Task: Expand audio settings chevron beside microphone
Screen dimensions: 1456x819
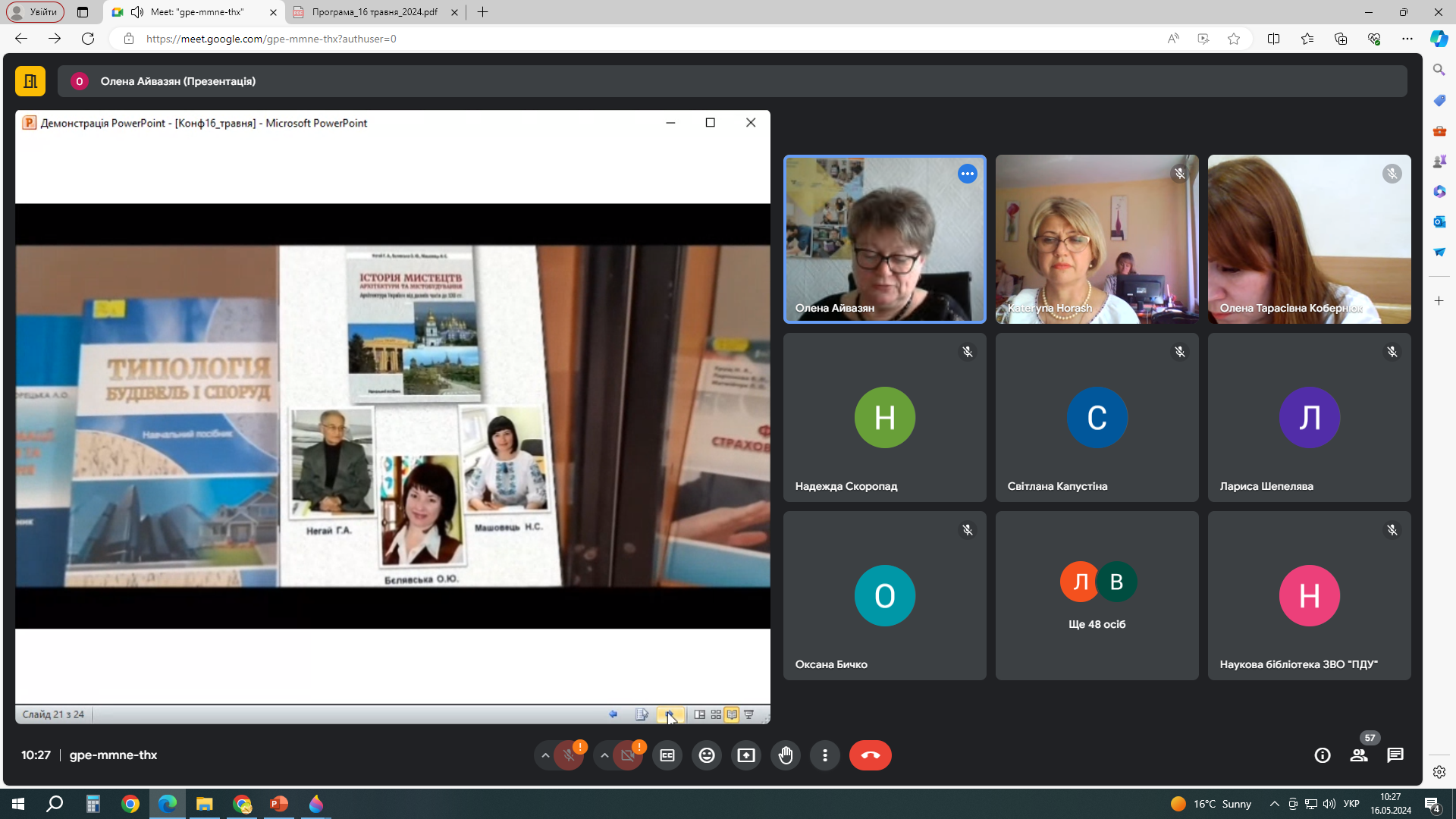Action: click(545, 755)
